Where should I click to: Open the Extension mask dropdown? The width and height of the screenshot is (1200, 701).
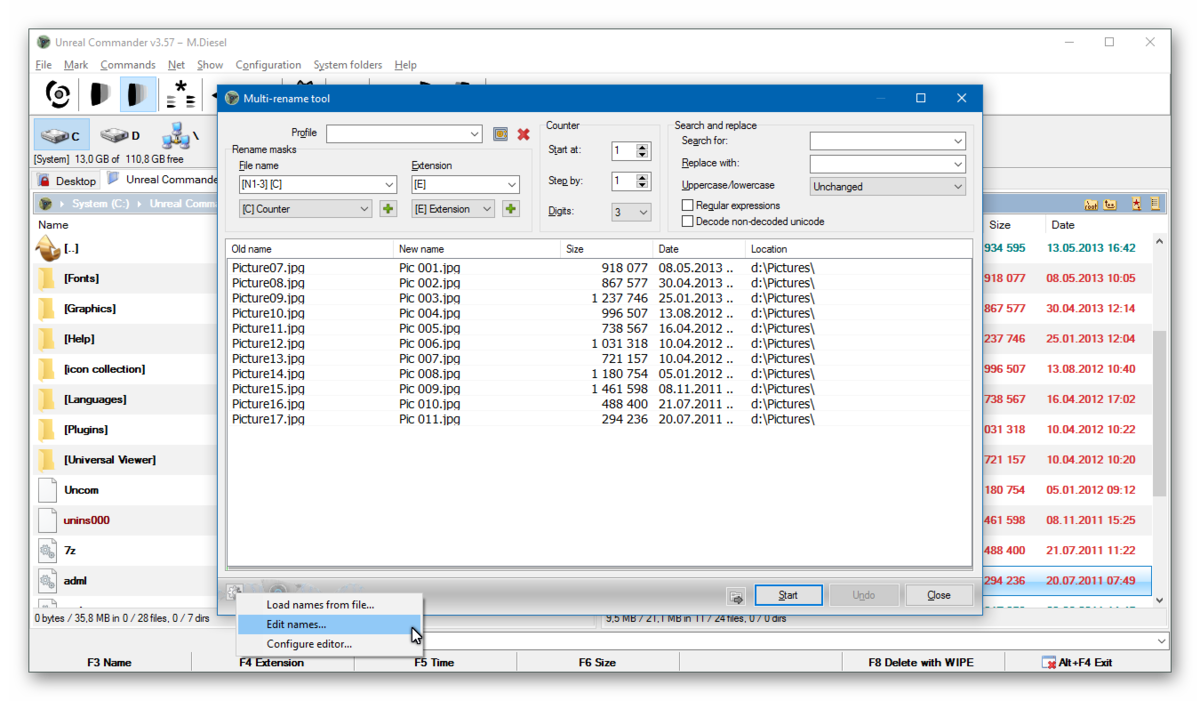click(512, 185)
